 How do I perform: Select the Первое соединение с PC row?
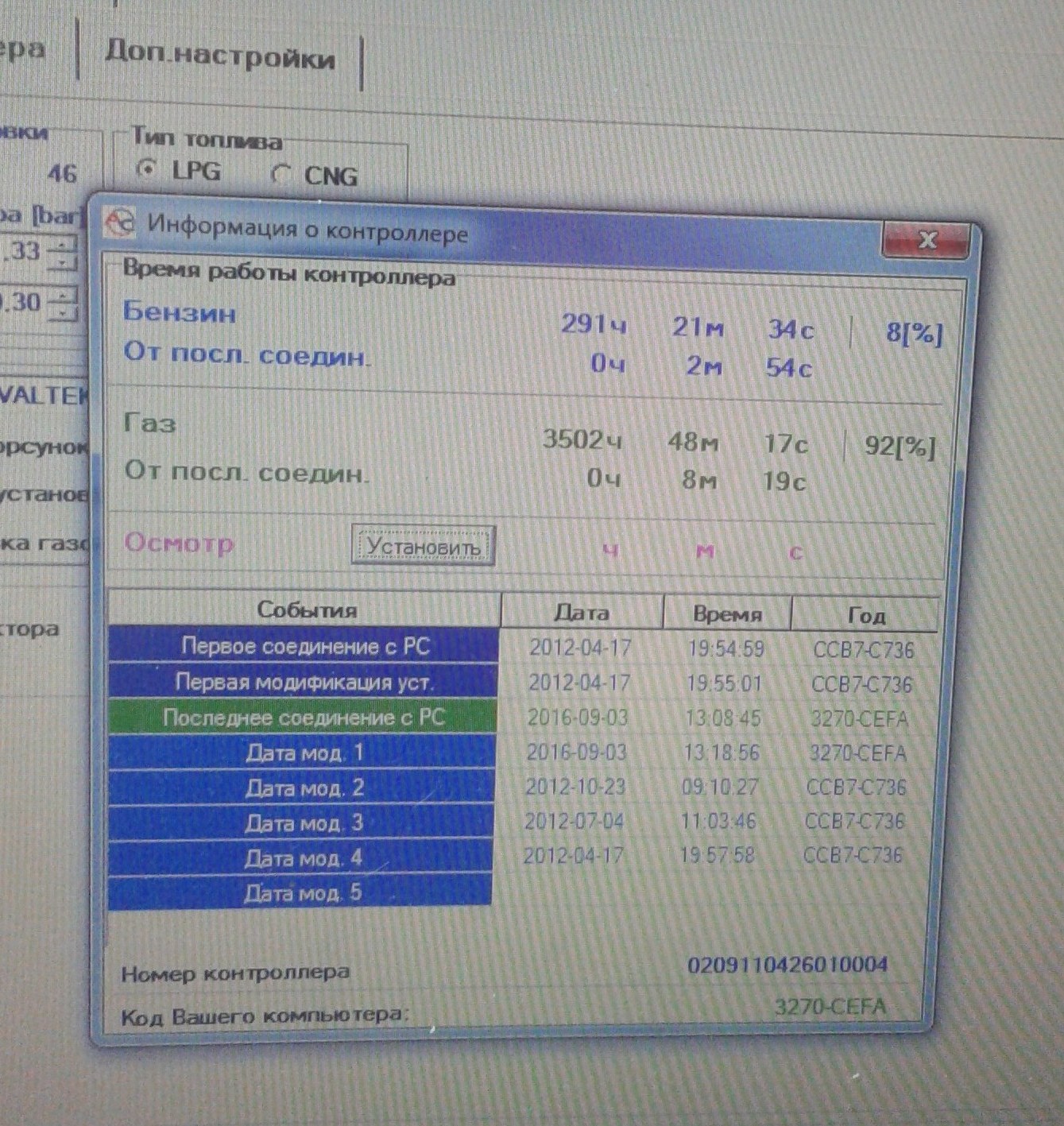click(304, 645)
